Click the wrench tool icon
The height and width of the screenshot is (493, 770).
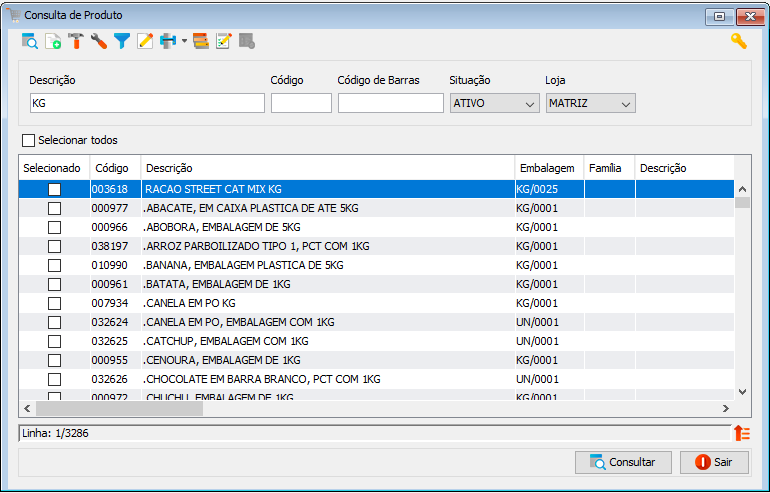coord(99,41)
